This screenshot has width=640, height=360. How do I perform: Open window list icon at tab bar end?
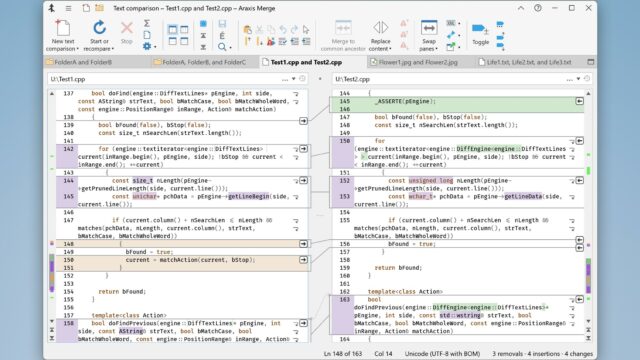coord(591,62)
